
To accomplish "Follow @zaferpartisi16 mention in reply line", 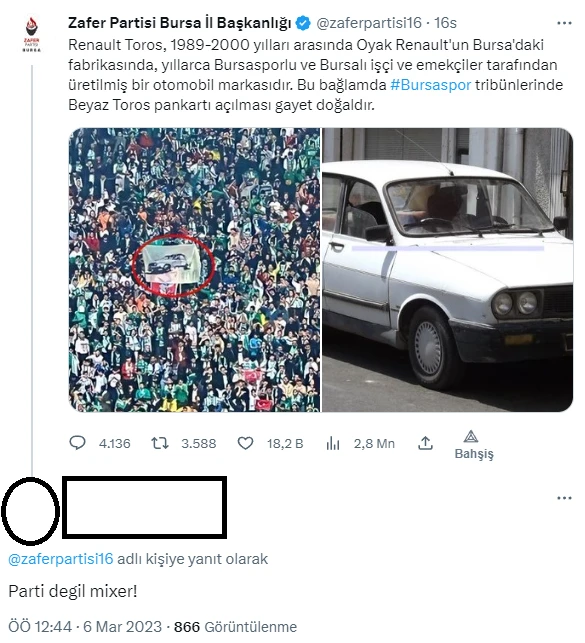I will click(61, 559).
